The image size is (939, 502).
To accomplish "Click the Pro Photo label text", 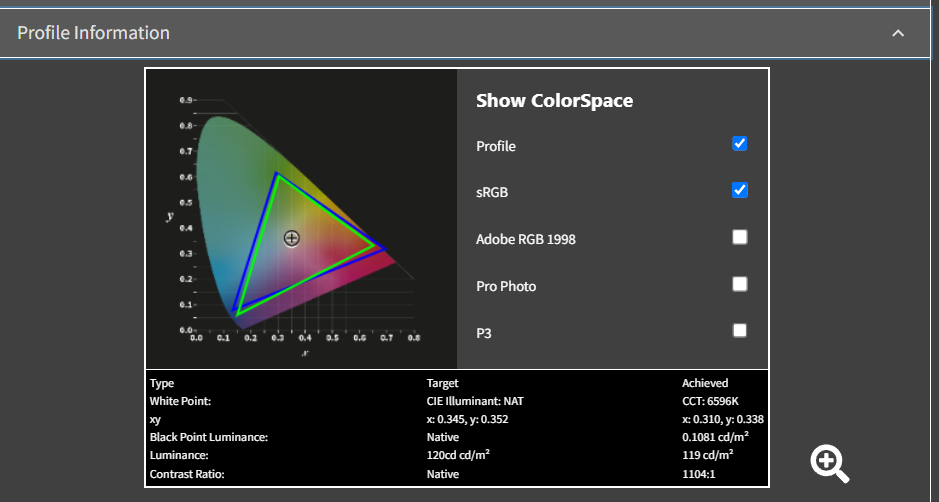I will tap(506, 286).
